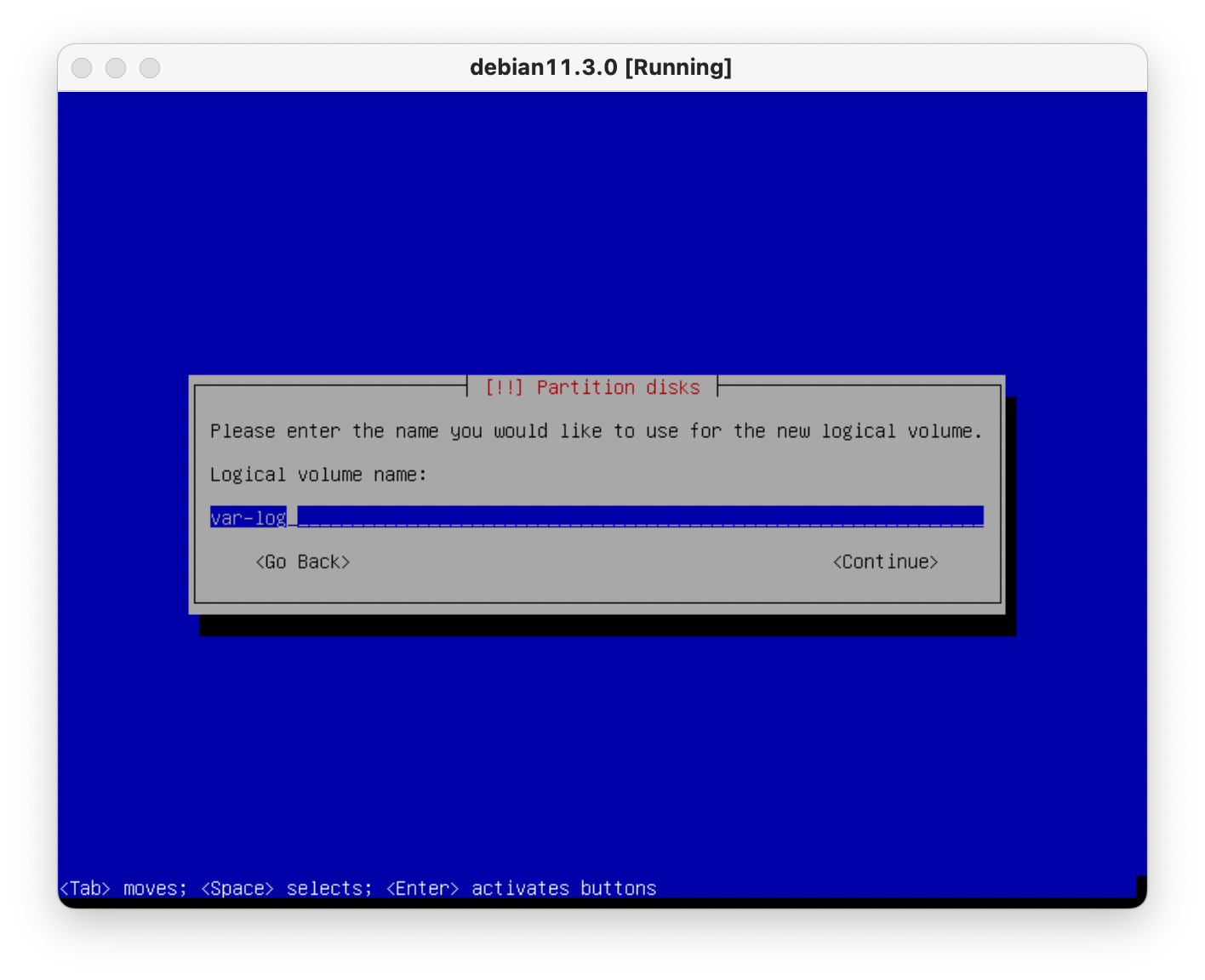
Task: Click the red Partition disks dialog heading
Action: point(618,388)
